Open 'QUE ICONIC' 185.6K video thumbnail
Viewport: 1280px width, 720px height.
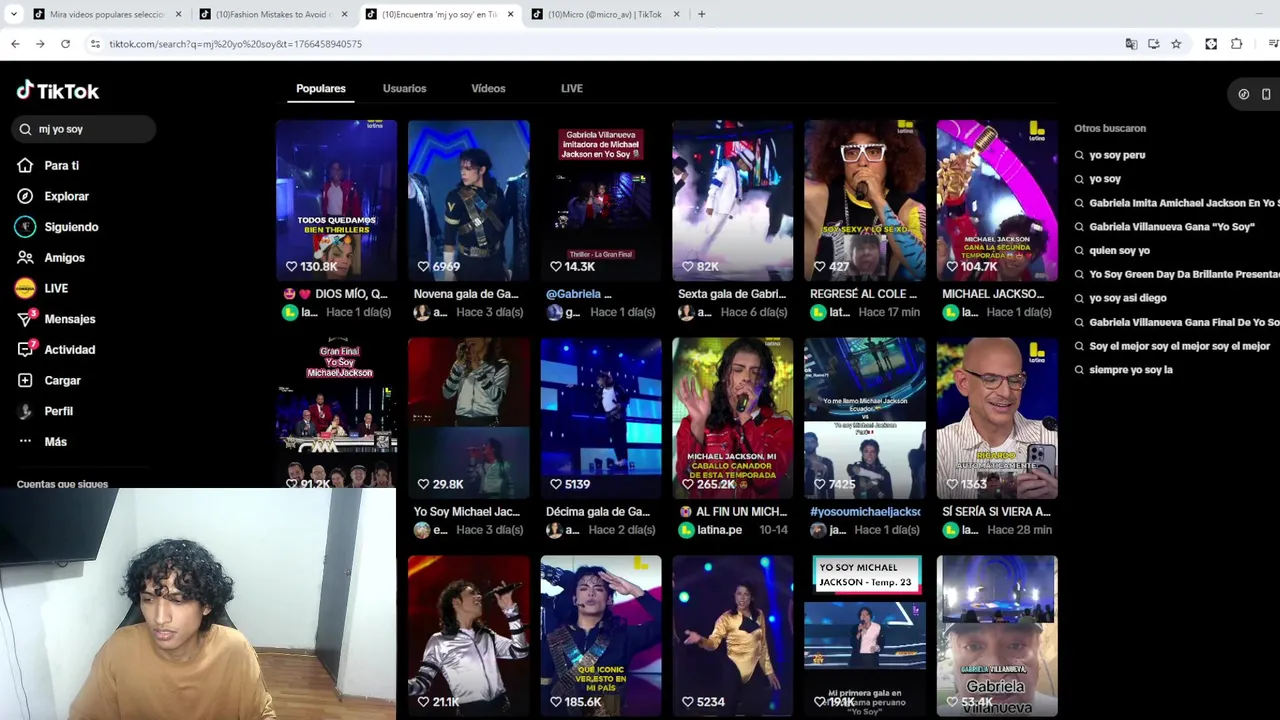click(x=600, y=636)
